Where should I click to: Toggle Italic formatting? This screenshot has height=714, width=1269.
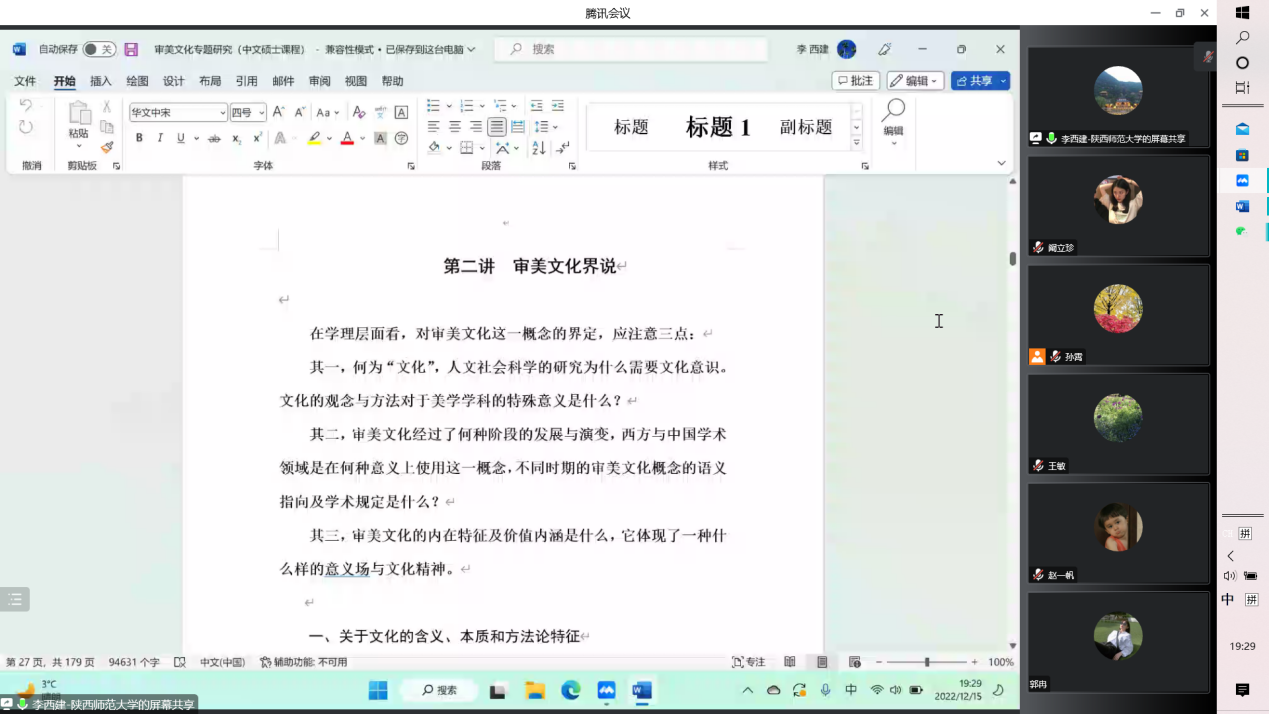tap(160, 139)
